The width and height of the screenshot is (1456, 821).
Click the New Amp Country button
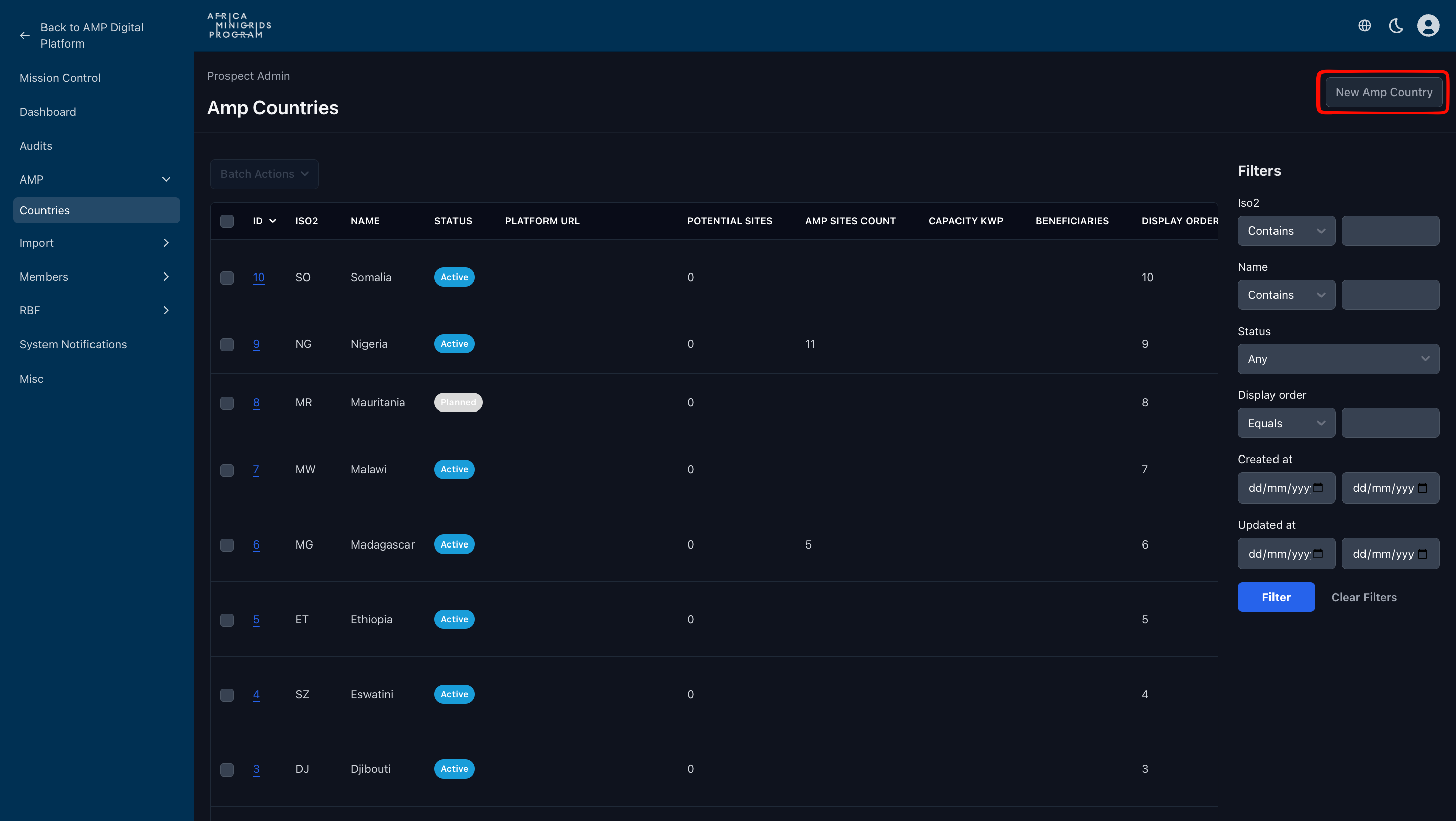(1384, 92)
